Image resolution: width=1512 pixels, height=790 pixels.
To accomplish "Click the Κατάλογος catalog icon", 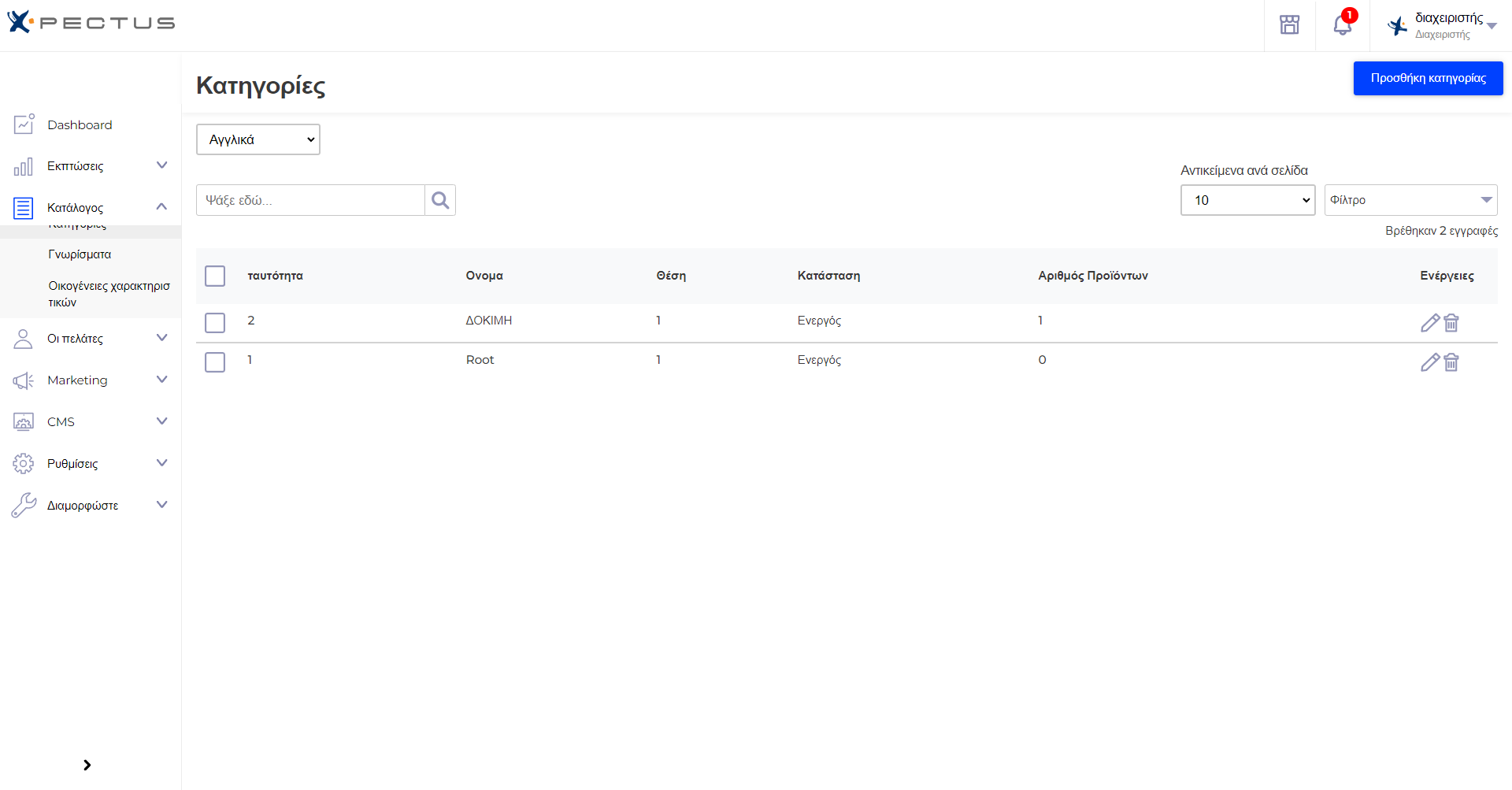I will (24, 208).
